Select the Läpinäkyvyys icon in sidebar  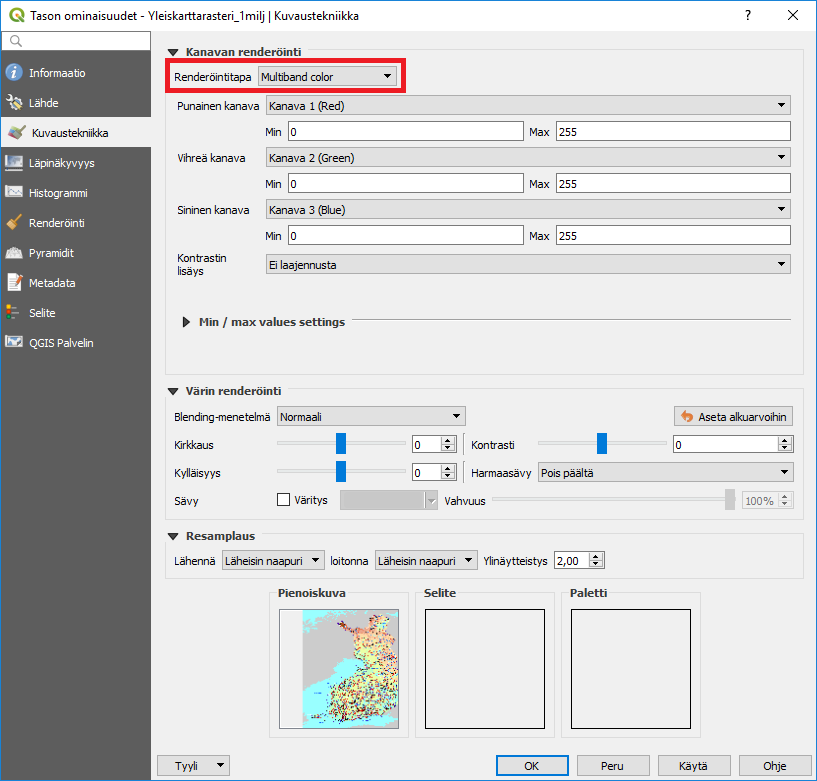(x=14, y=162)
